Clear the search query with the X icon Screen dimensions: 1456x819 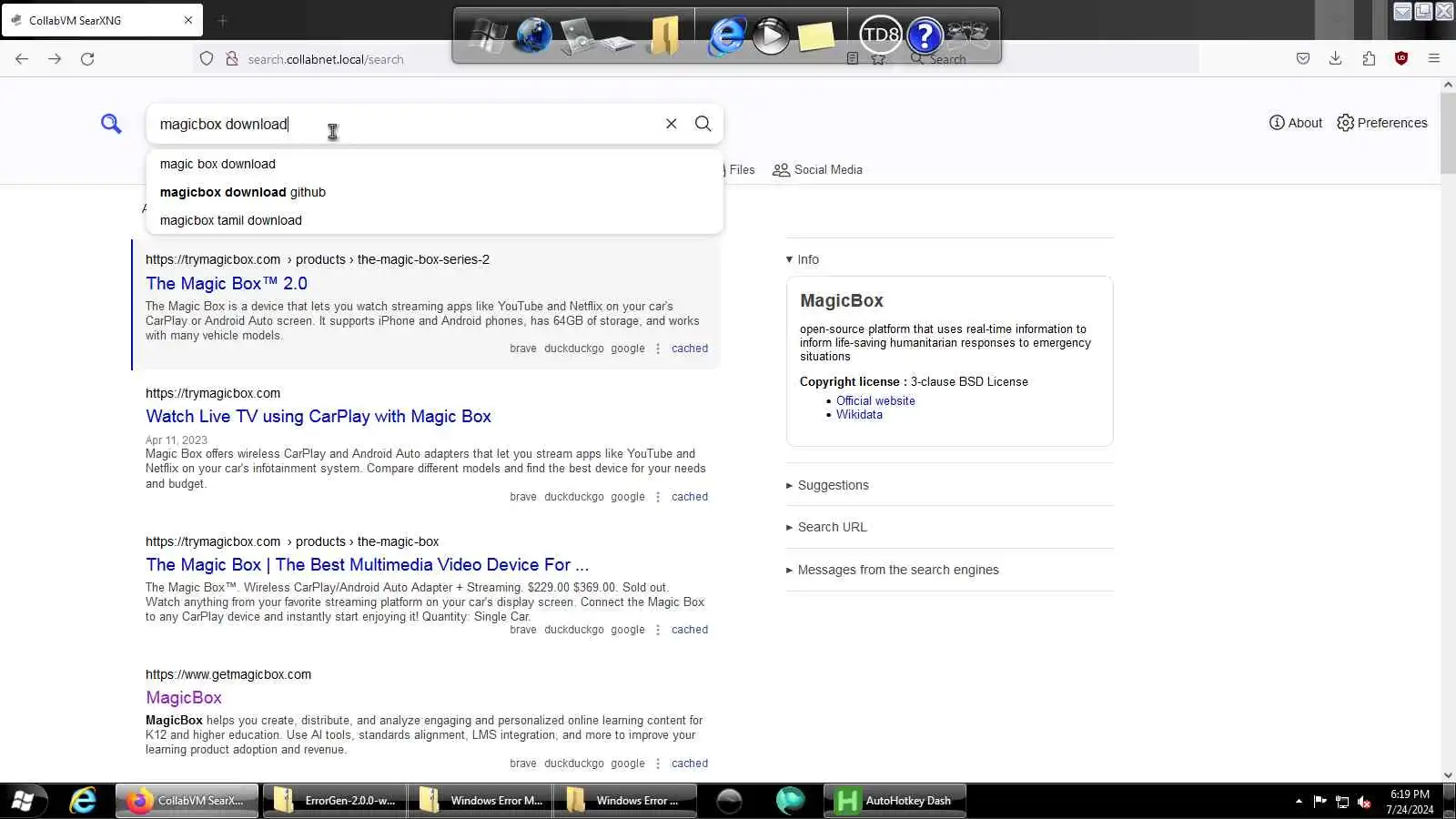click(x=671, y=124)
